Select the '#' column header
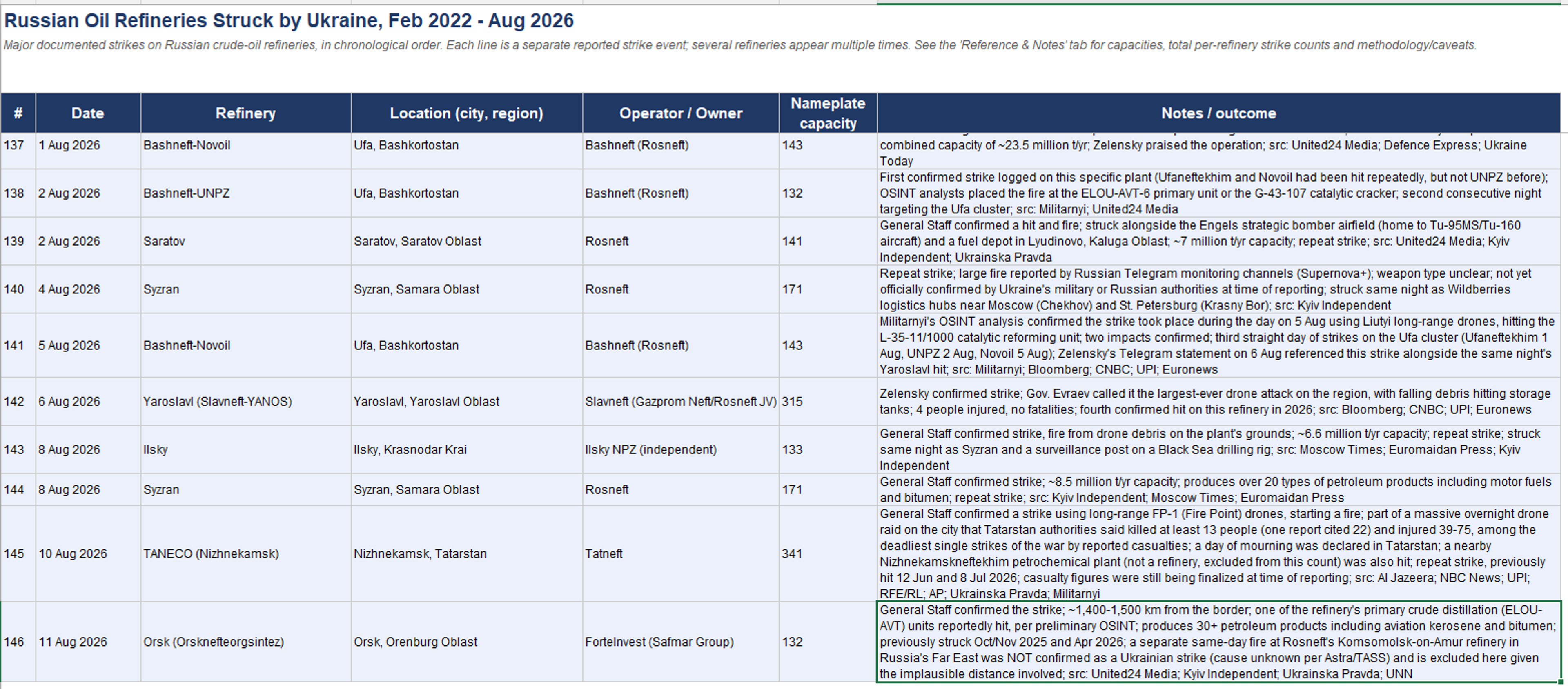Image resolution: width=1568 pixels, height=689 pixels. [18, 113]
